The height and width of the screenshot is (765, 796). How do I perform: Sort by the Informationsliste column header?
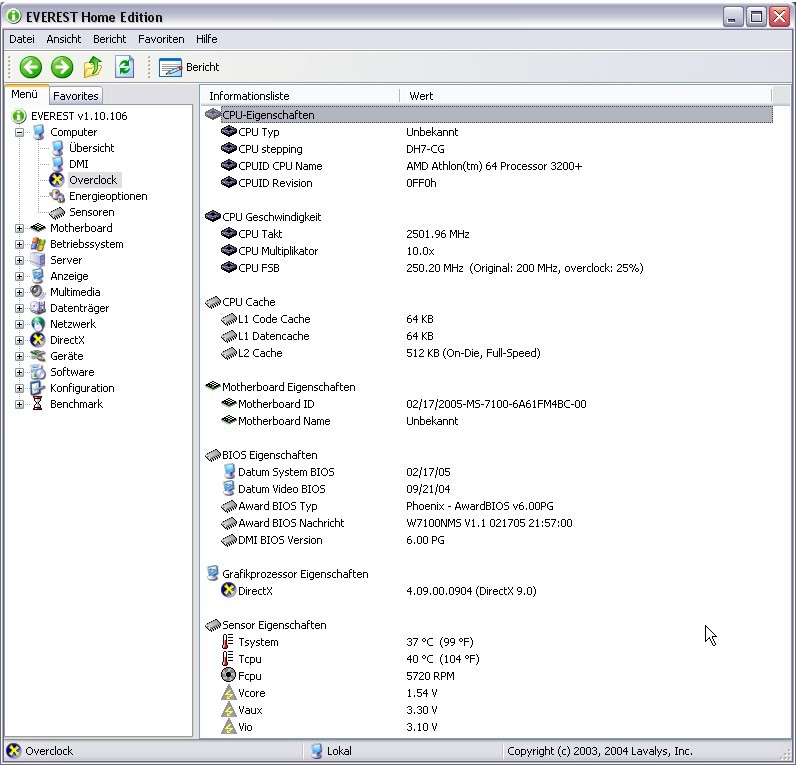300,96
